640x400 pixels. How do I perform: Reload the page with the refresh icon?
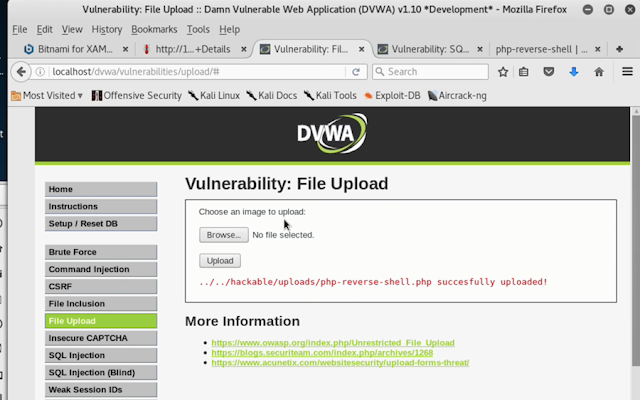[x=356, y=72]
